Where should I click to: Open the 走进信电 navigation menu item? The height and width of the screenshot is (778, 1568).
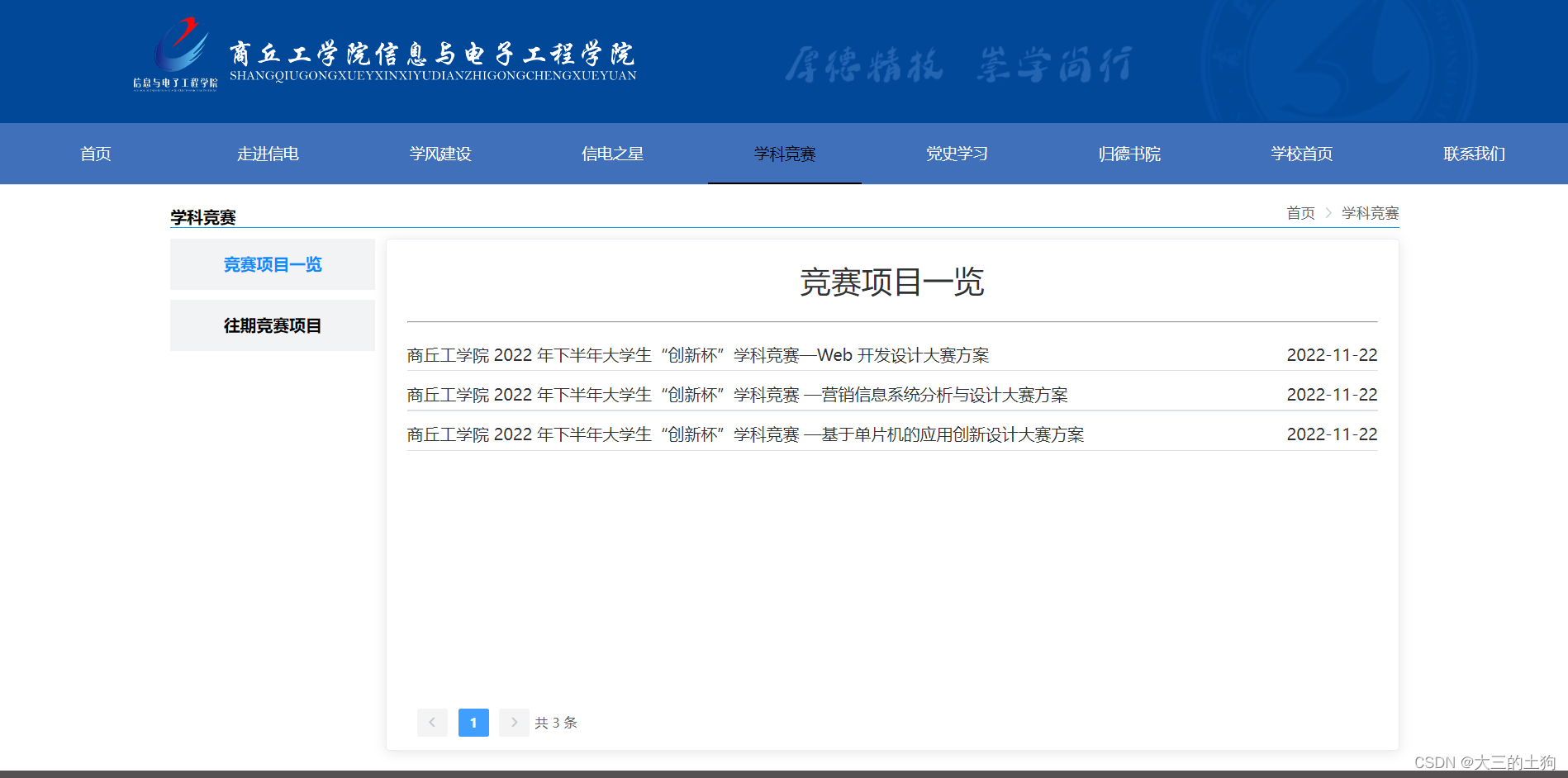(x=268, y=154)
